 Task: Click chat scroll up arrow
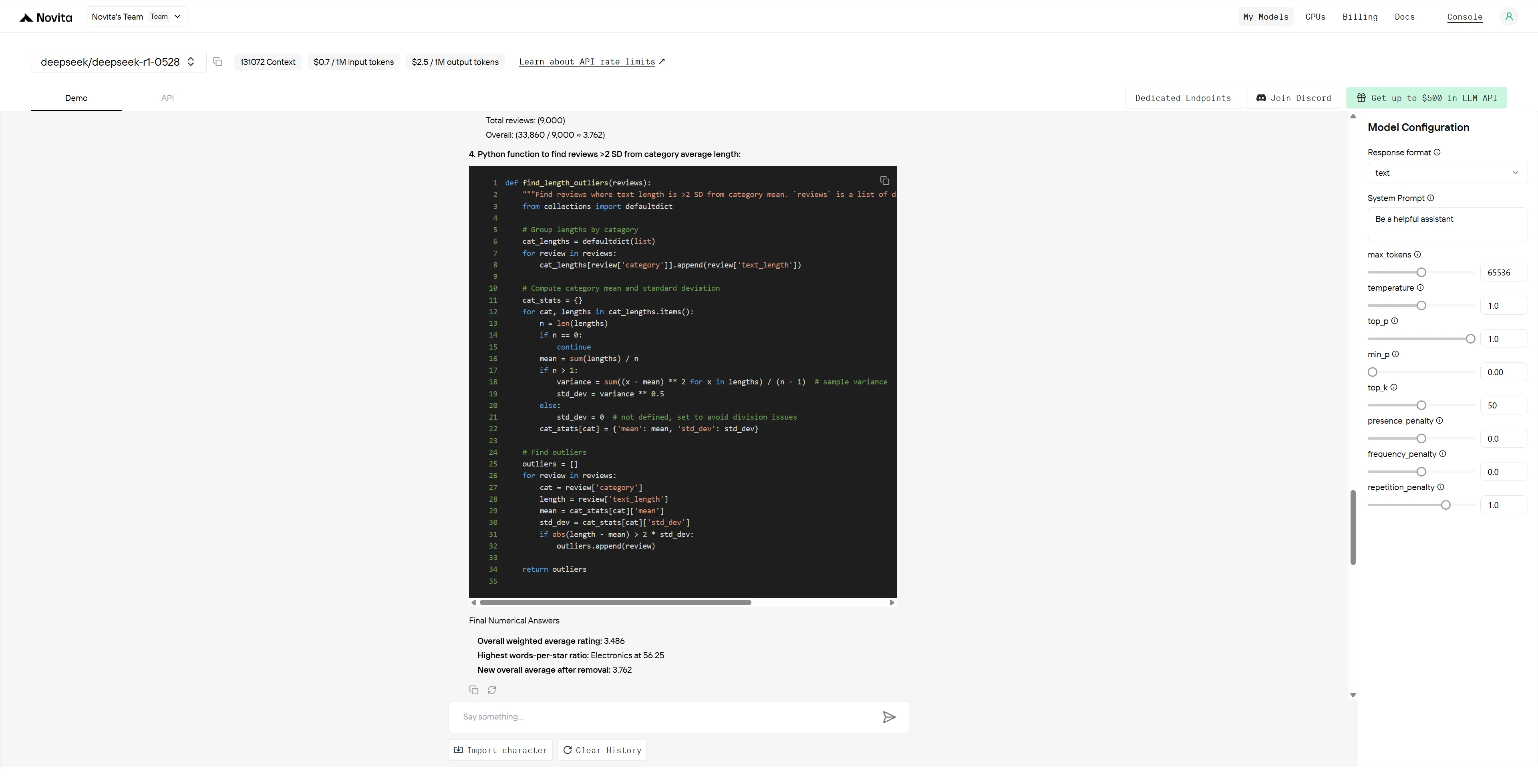(x=1353, y=117)
